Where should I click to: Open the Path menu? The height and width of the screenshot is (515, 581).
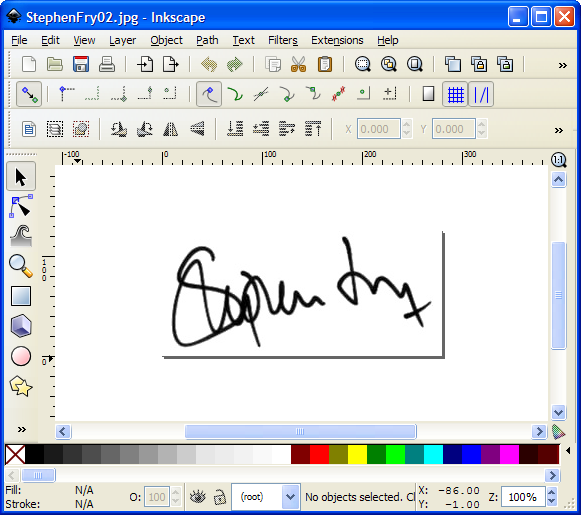tap(207, 40)
